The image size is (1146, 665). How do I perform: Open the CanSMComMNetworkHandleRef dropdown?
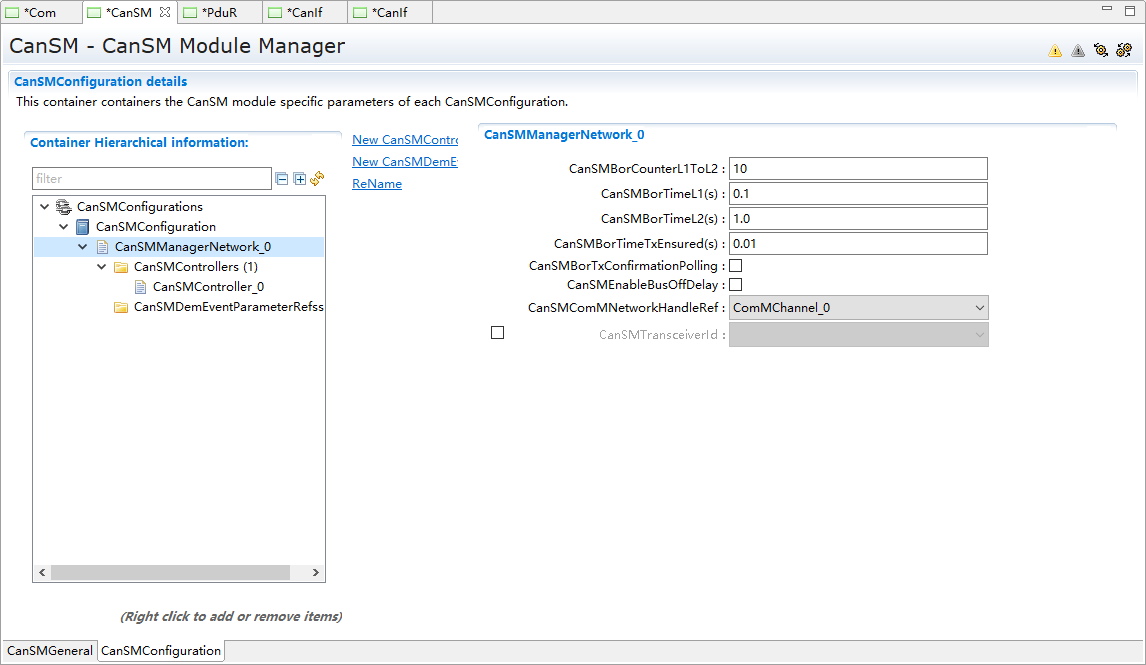(x=858, y=308)
